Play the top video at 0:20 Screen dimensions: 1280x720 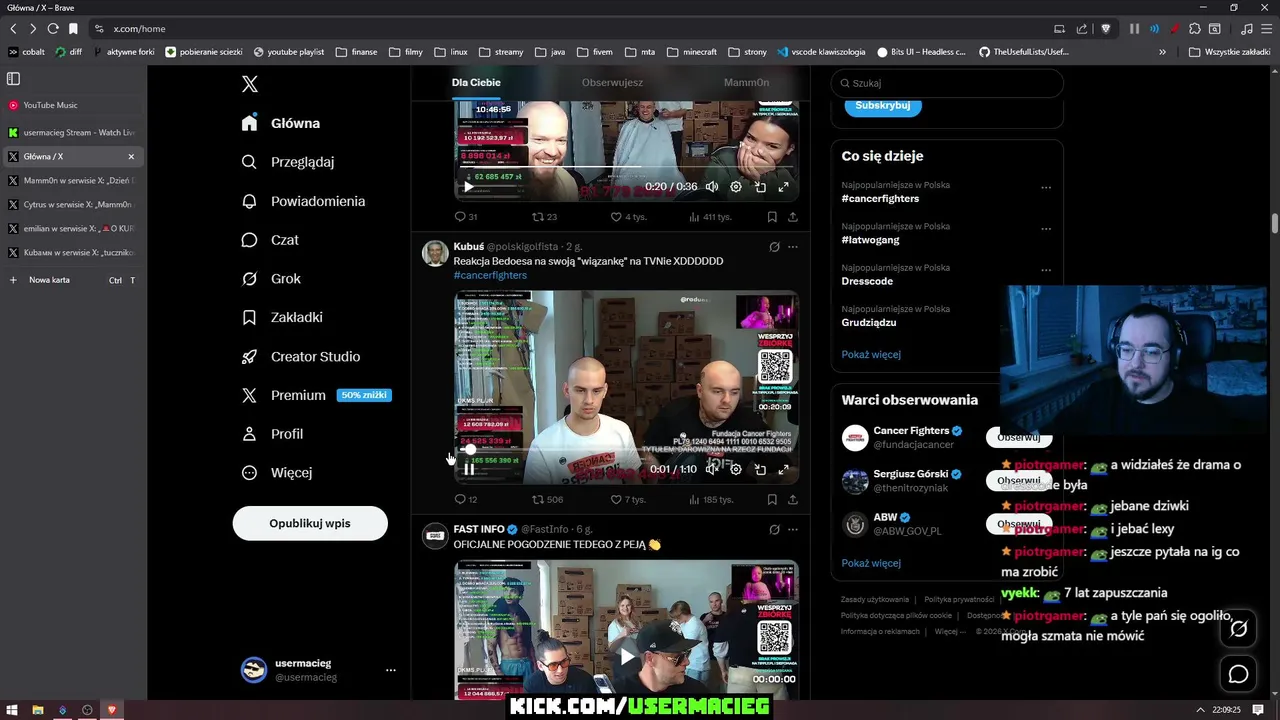[468, 187]
